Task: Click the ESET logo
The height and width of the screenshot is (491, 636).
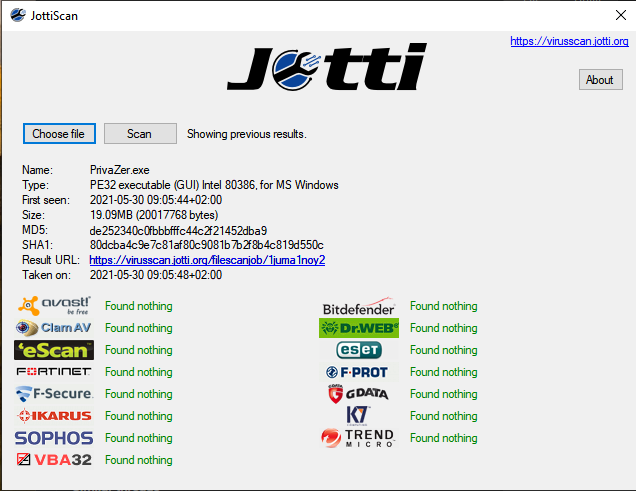Action: [x=359, y=350]
